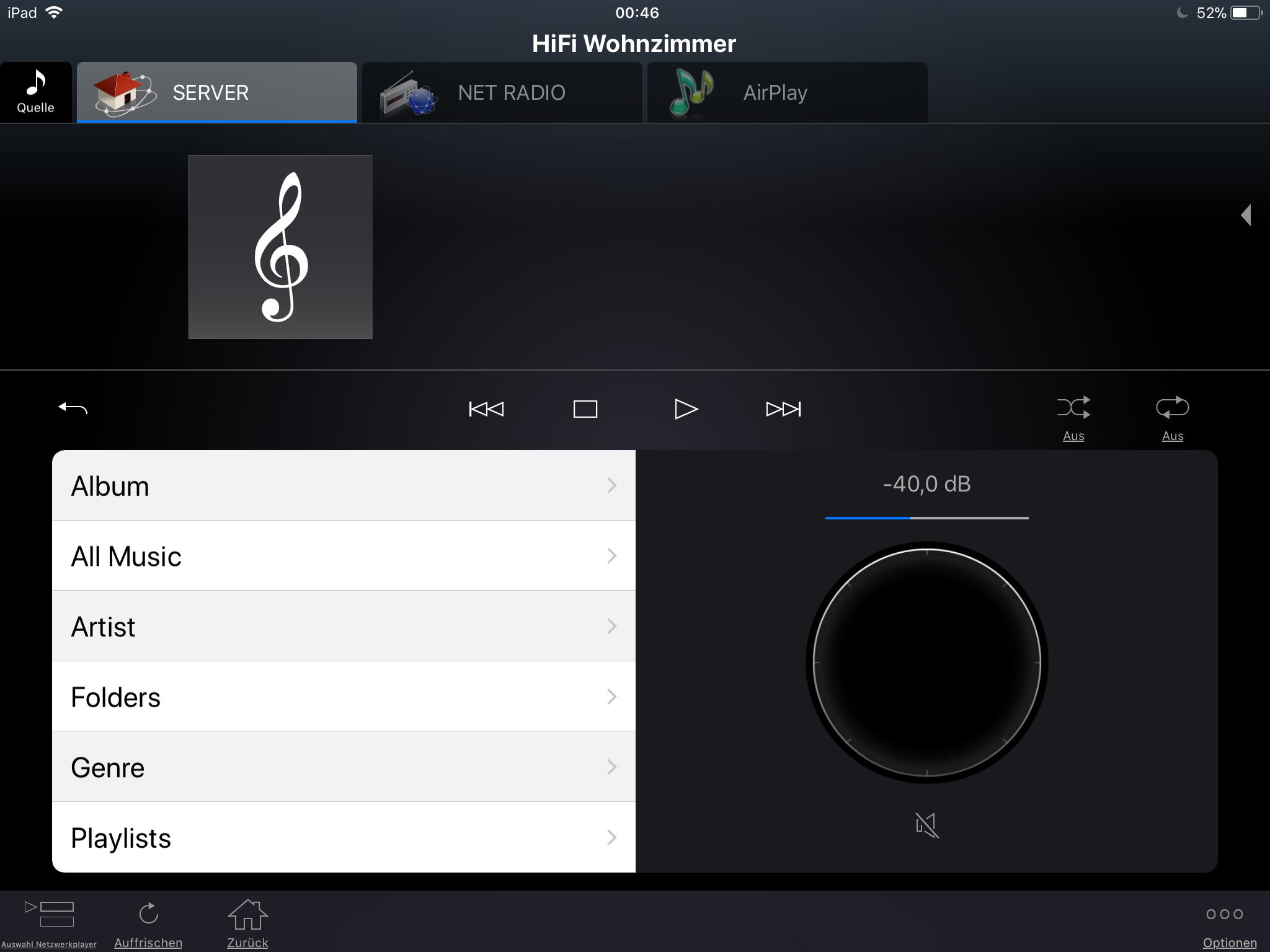Open Auswahl Netzwerkplayer icon

tap(49, 915)
